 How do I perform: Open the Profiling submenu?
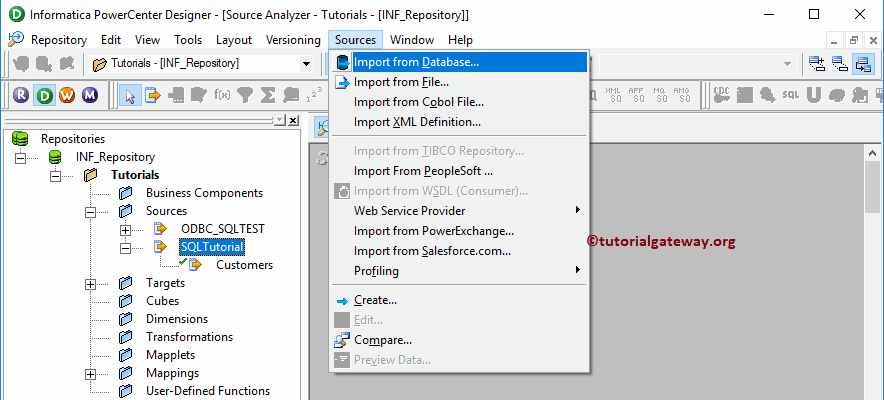[x=459, y=271]
